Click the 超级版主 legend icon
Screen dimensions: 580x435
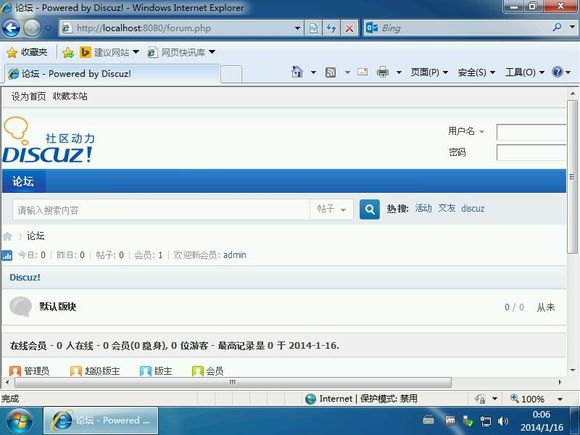pos(76,371)
